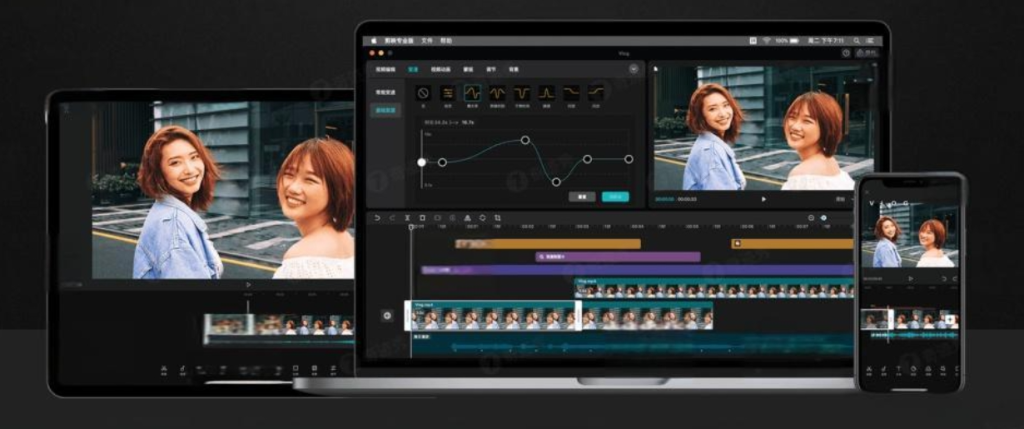Screen dimensions: 1024x429
Task: Select the upper Vlog video clip thumbnails
Action: coord(714,288)
